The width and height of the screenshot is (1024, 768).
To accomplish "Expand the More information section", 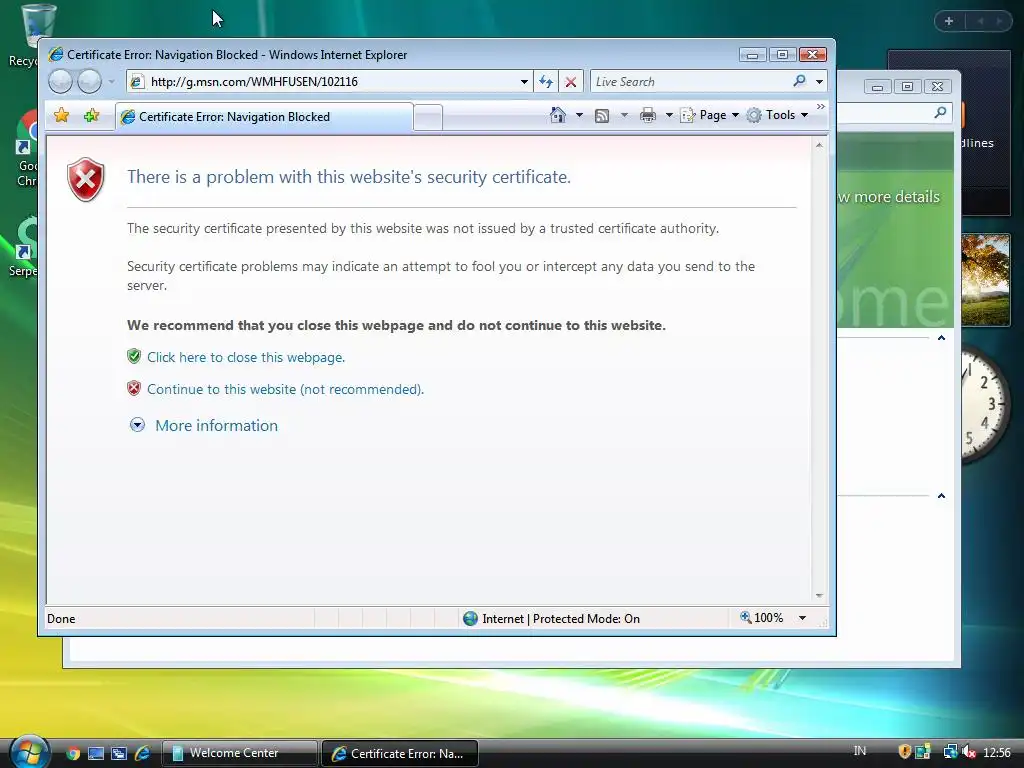I will pos(216,426).
